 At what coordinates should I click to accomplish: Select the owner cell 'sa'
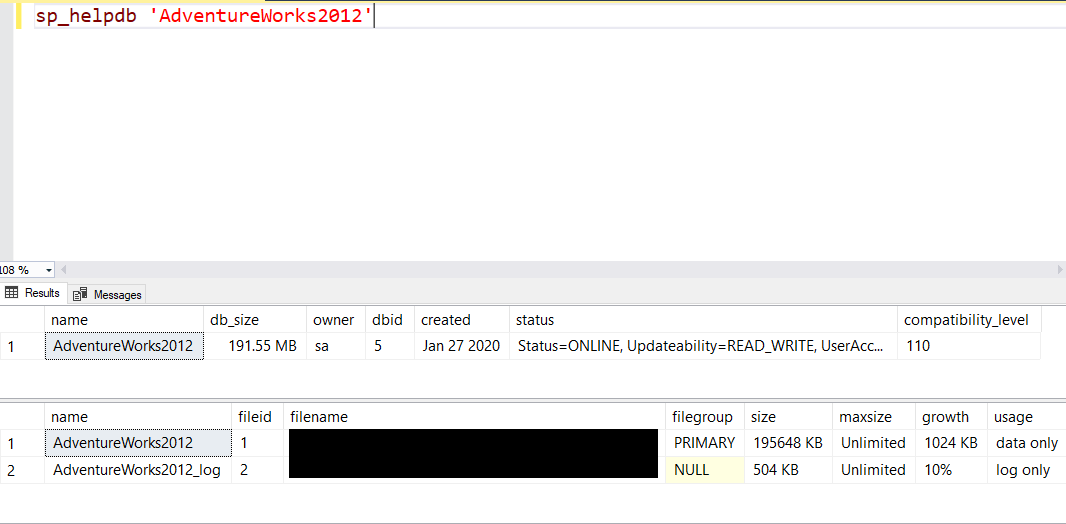[x=337, y=346]
